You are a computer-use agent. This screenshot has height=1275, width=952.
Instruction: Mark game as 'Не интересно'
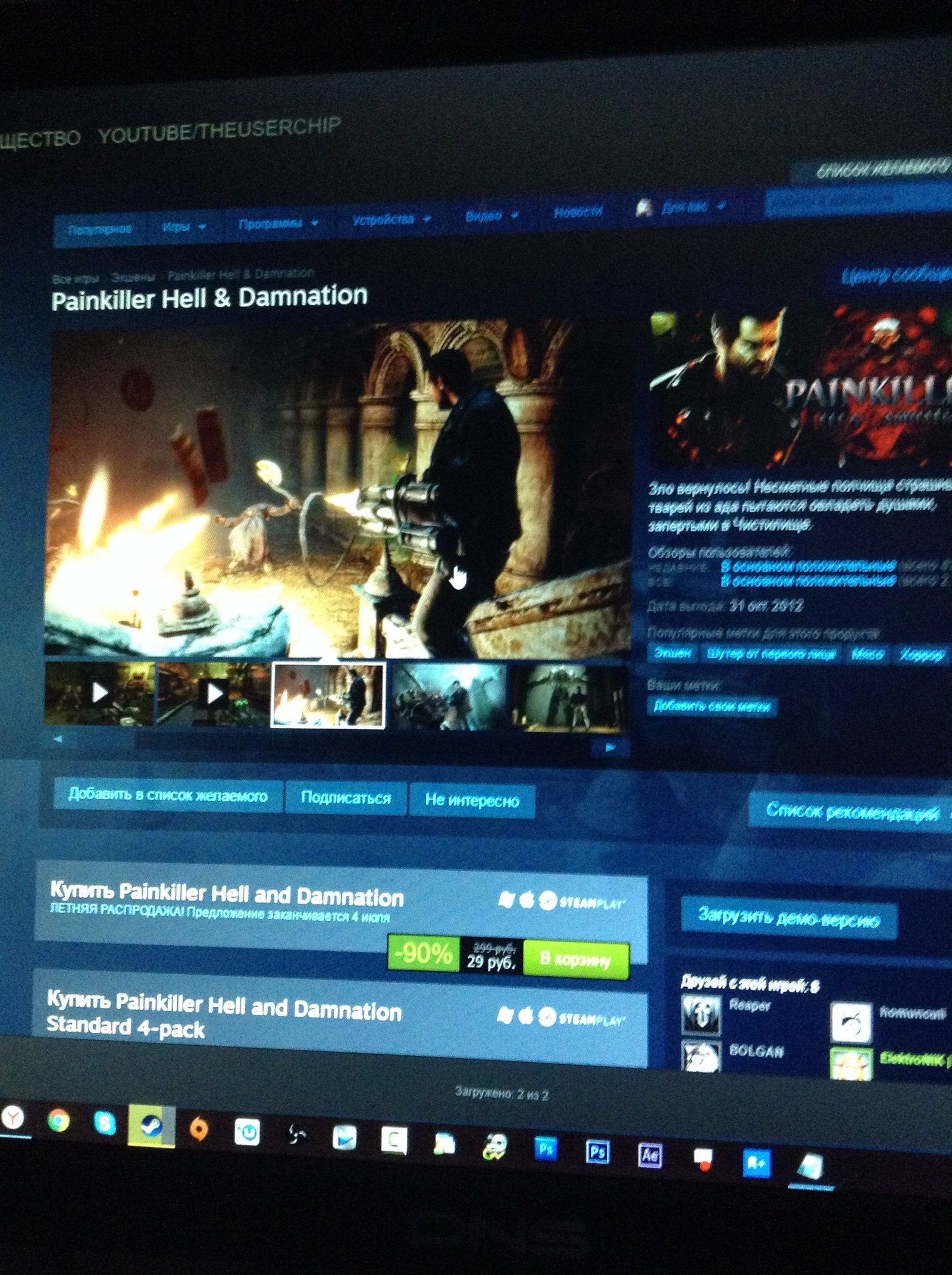[x=472, y=801]
